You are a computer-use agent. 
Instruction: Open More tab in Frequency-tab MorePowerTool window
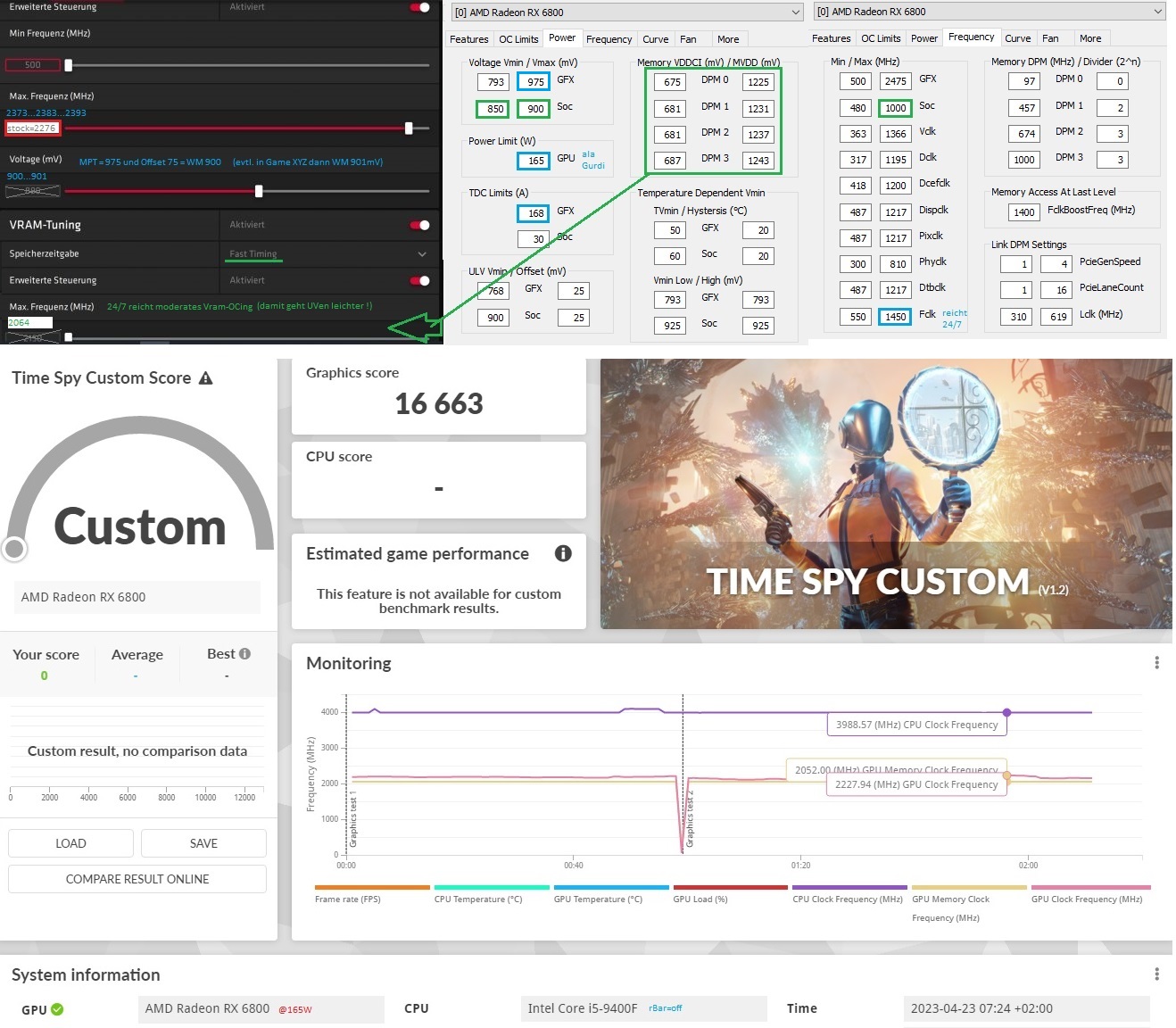[x=1090, y=38]
